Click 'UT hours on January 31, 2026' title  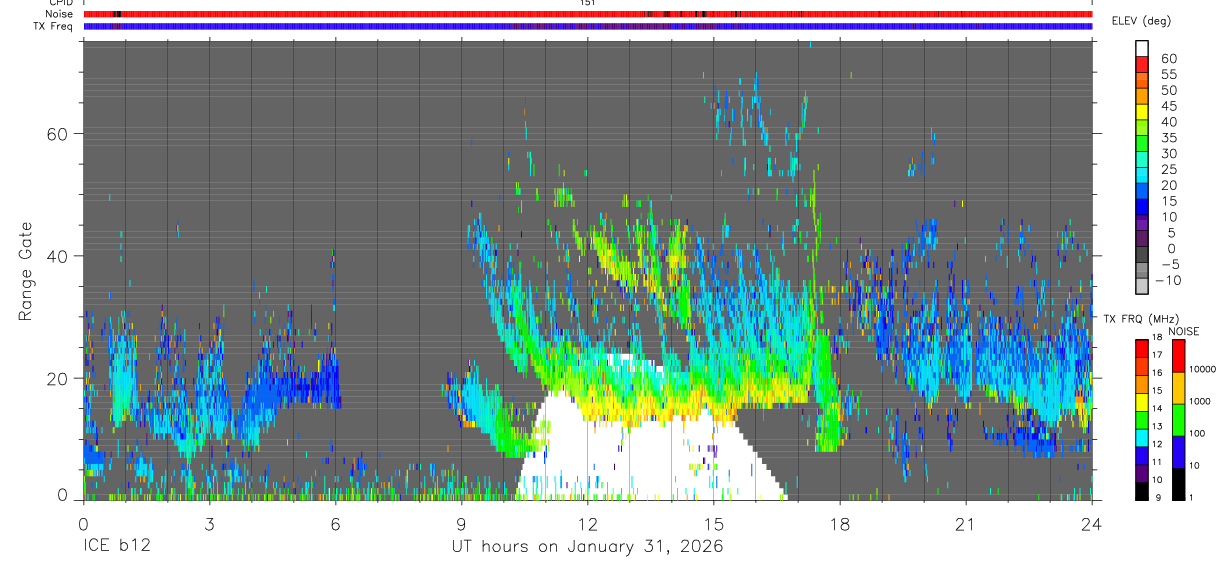(x=587, y=547)
